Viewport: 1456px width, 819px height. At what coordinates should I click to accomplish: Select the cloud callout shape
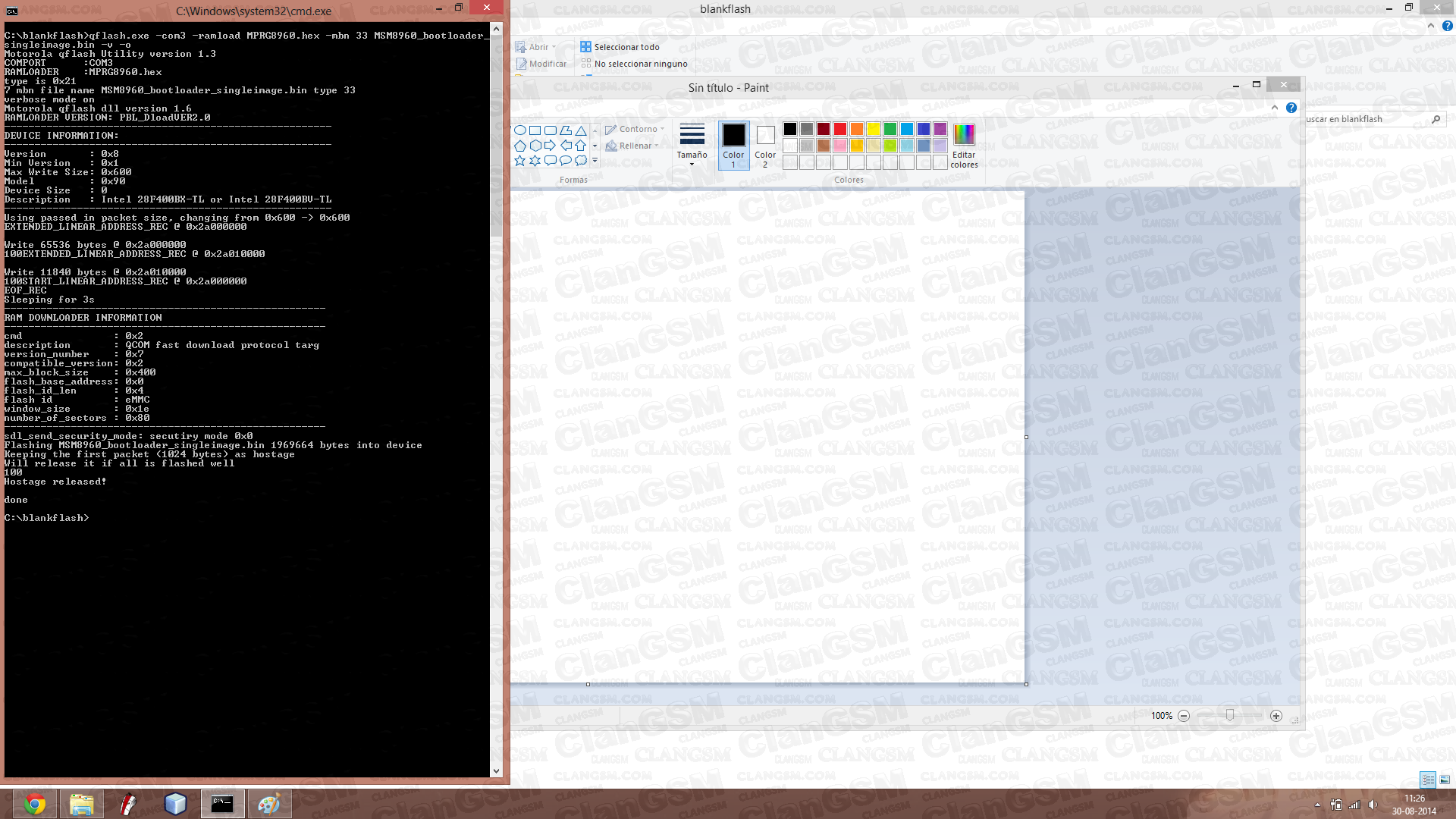[581, 161]
